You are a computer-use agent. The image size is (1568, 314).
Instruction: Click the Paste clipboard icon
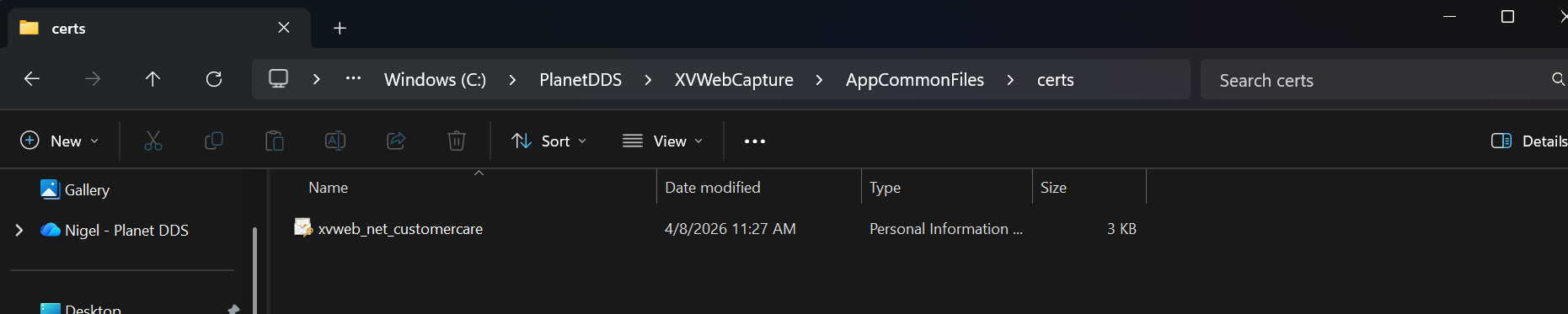275,141
